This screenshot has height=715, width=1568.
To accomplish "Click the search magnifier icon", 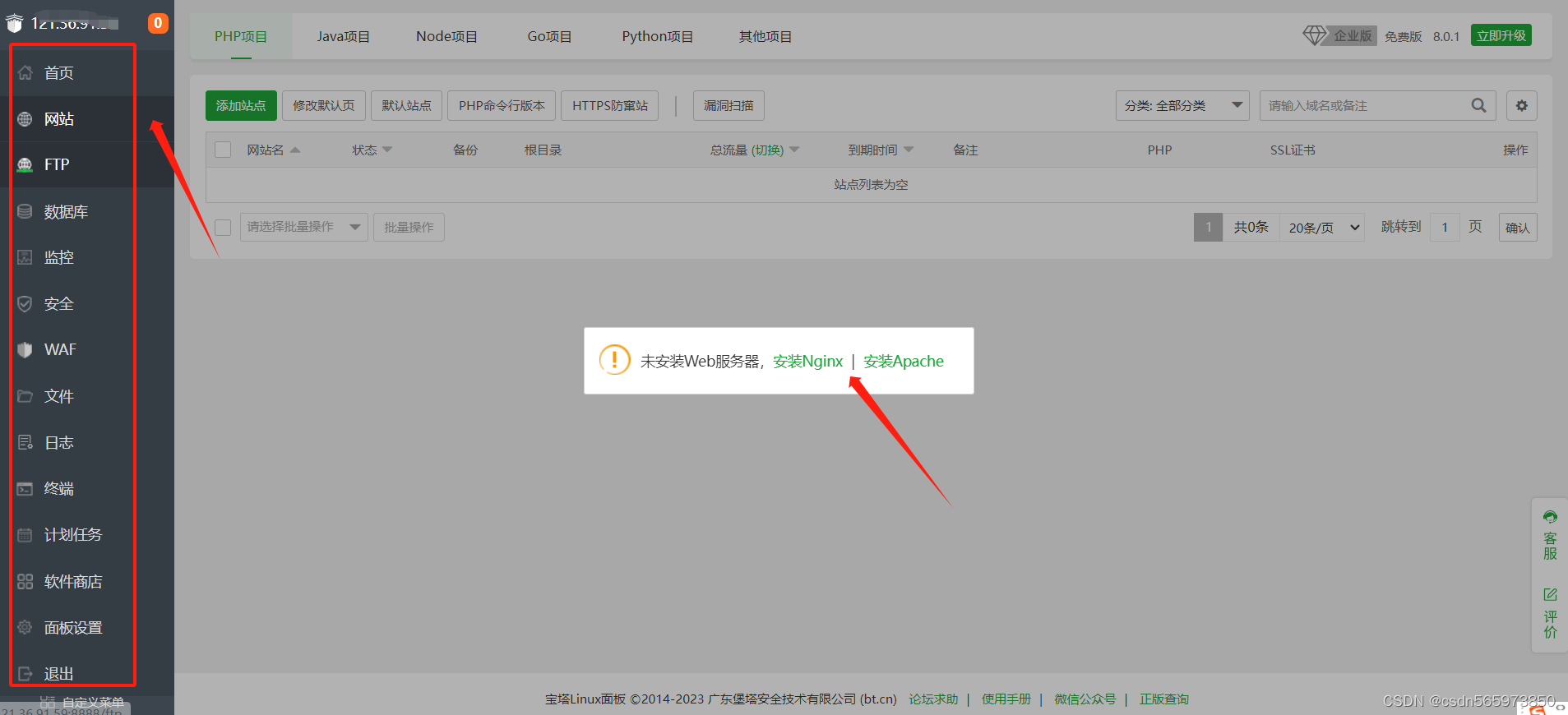I will click(1478, 105).
